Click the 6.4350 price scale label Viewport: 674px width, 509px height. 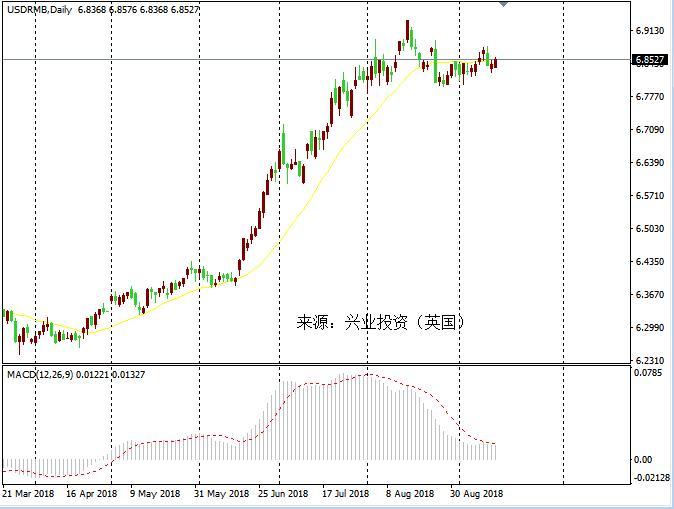649,261
